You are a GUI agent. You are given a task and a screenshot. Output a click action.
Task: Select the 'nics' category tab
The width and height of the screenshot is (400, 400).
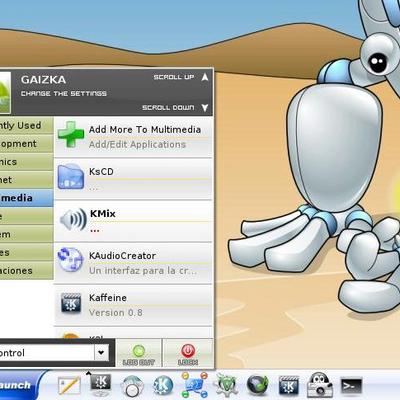click(27, 162)
